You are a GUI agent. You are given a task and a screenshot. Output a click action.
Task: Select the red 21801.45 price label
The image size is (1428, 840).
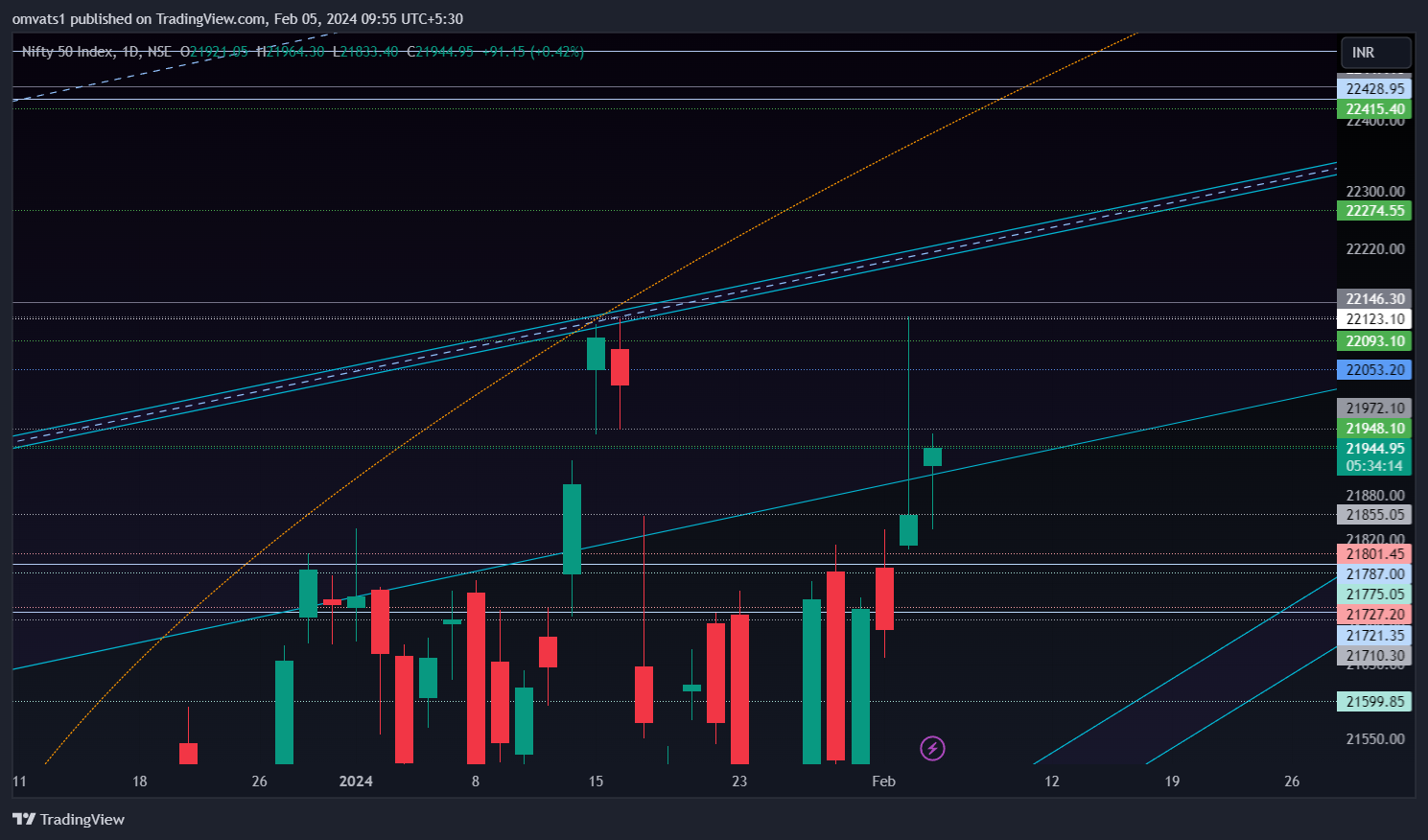(1374, 554)
